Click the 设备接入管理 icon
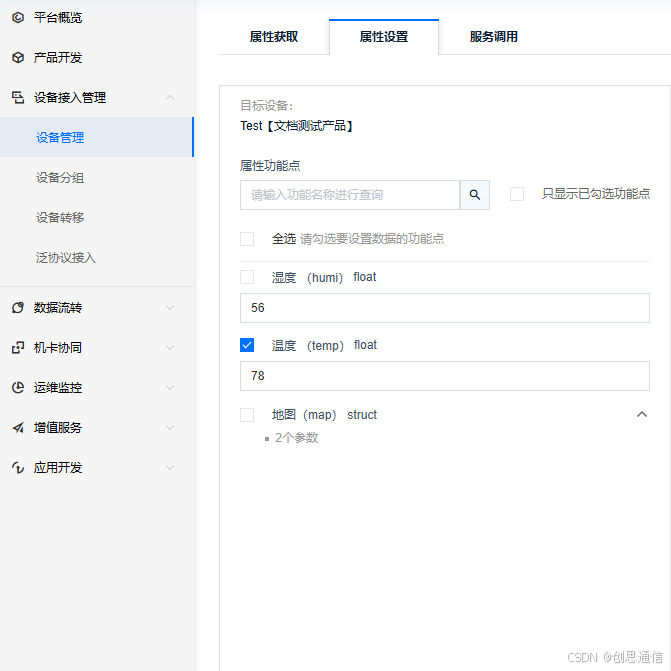The width and height of the screenshot is (671, 671). pos(18,98)
